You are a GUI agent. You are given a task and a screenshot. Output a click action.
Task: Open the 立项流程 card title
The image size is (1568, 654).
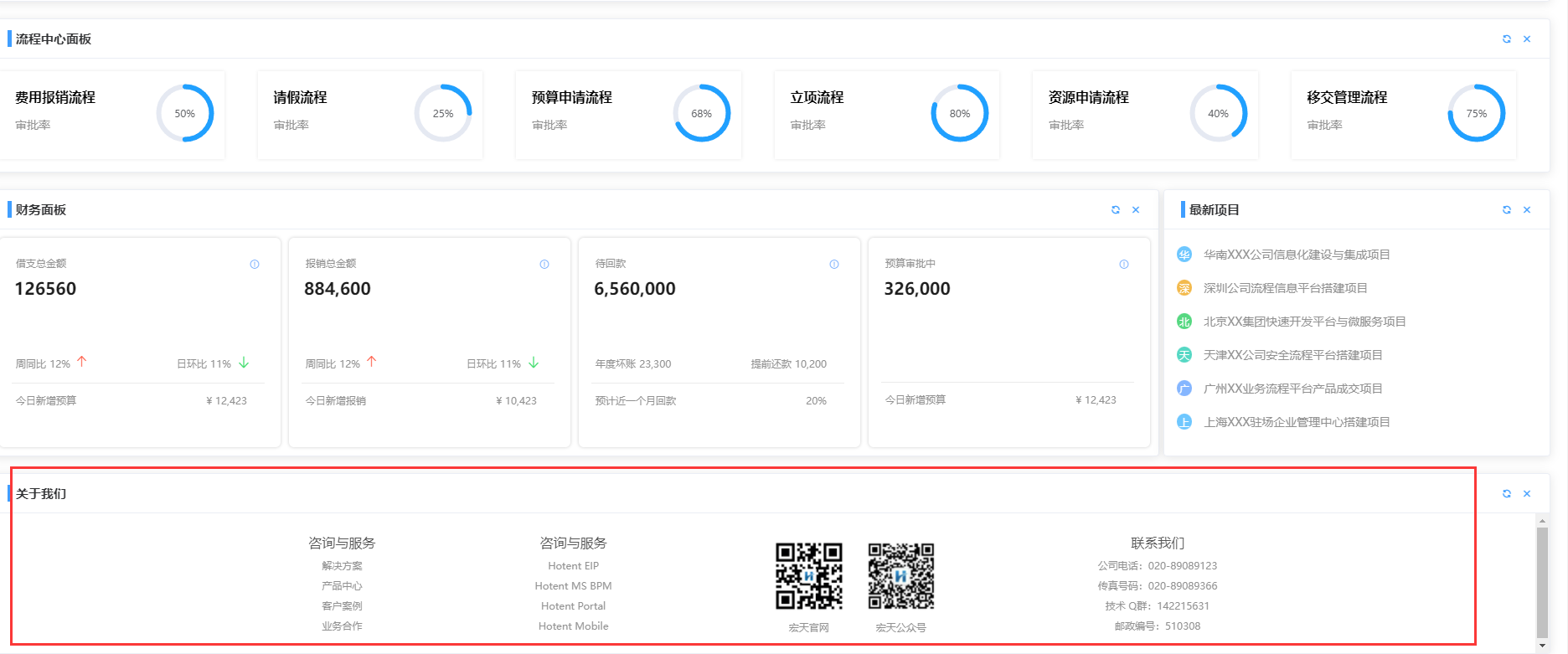[x=817, y=98]
